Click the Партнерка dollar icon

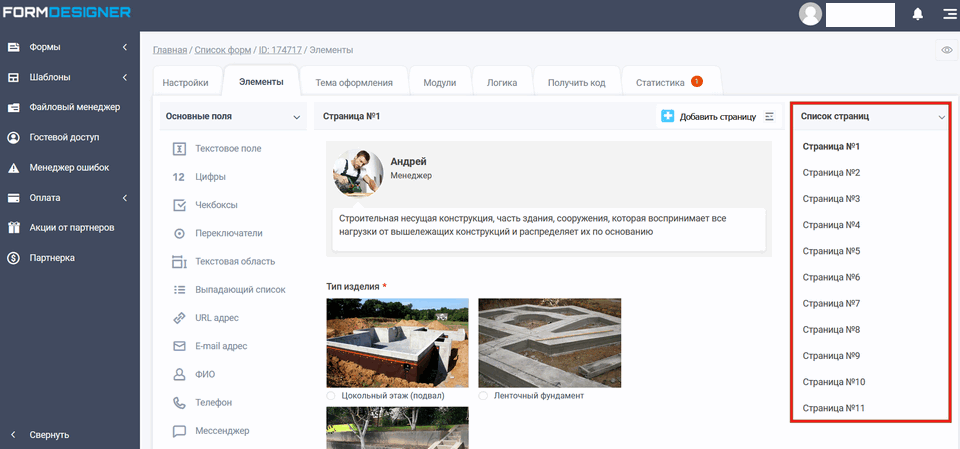13,258
